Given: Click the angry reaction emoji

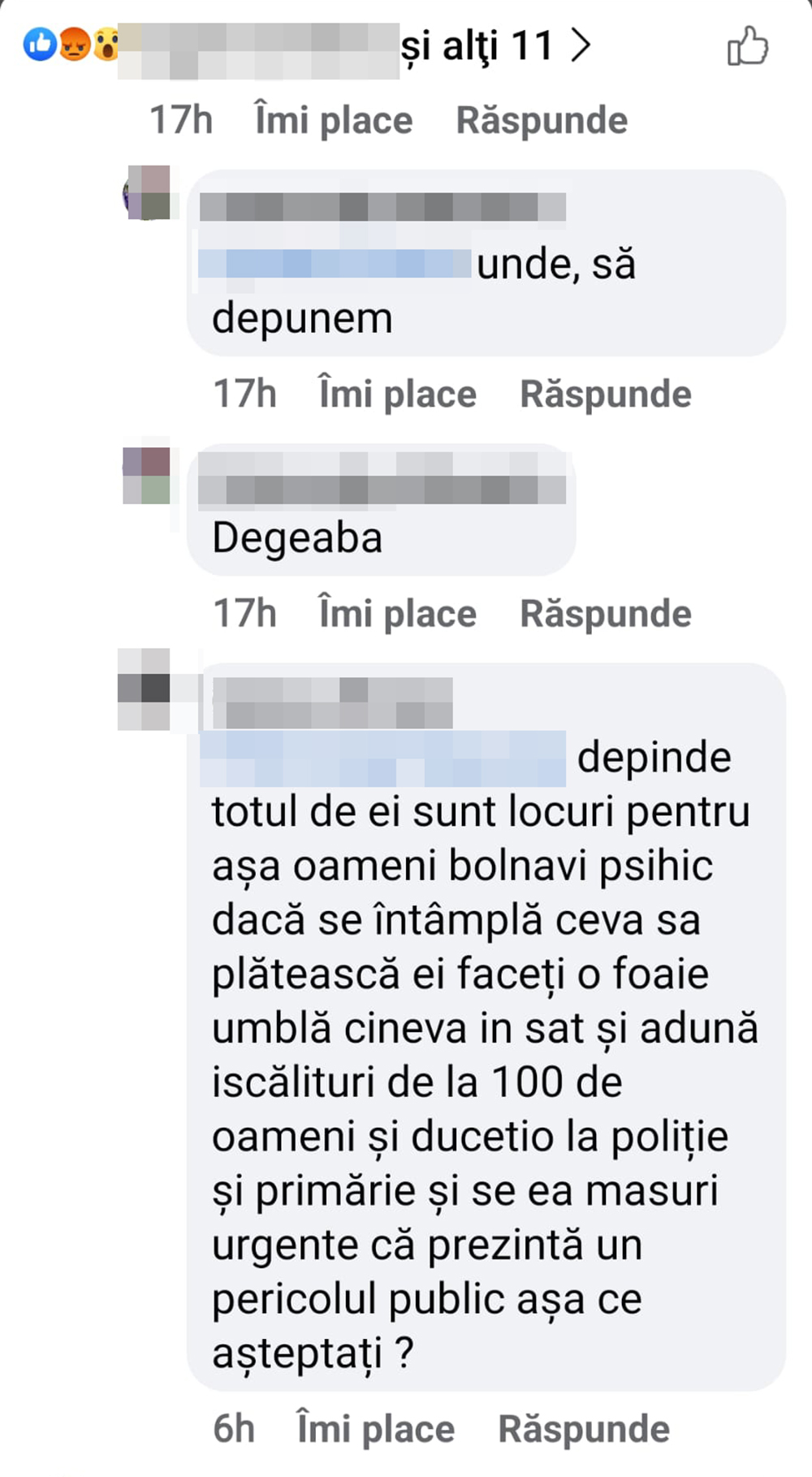Looking at the screenshot, I should 75,45.
